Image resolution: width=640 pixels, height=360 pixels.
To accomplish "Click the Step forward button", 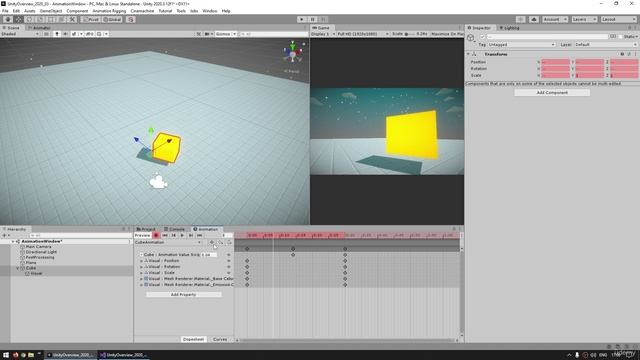I will (x=323, y=19).
